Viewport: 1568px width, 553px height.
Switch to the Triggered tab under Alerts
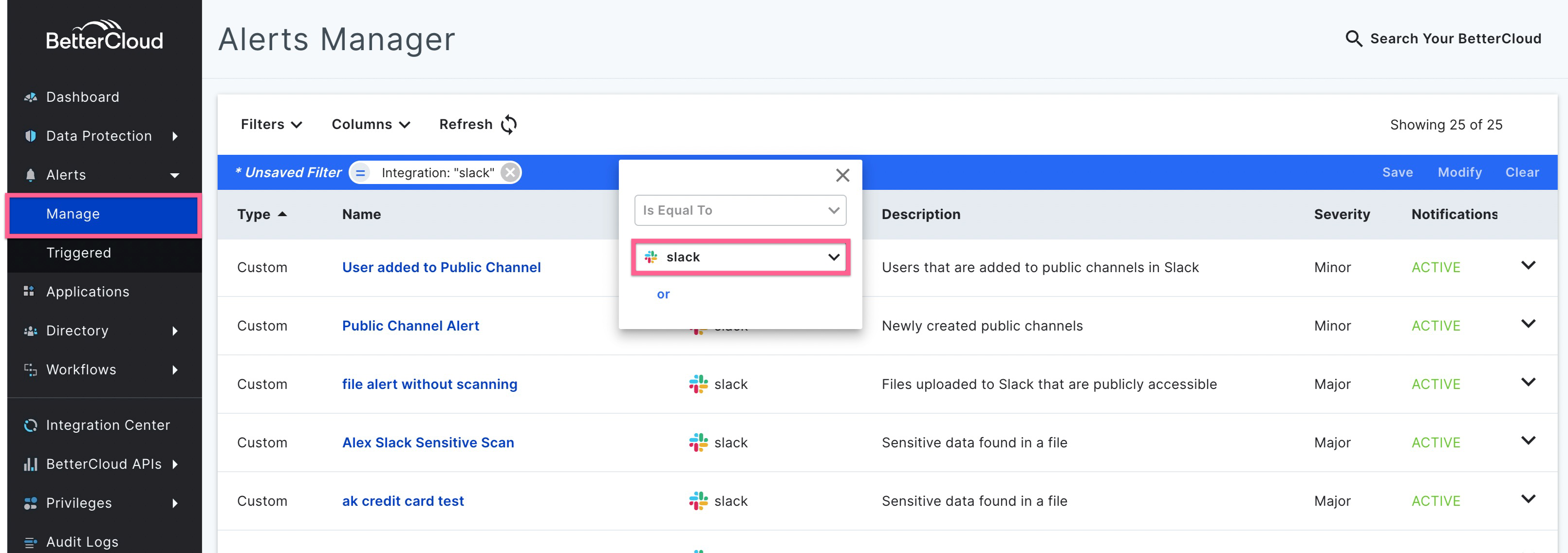click(78, 253)
